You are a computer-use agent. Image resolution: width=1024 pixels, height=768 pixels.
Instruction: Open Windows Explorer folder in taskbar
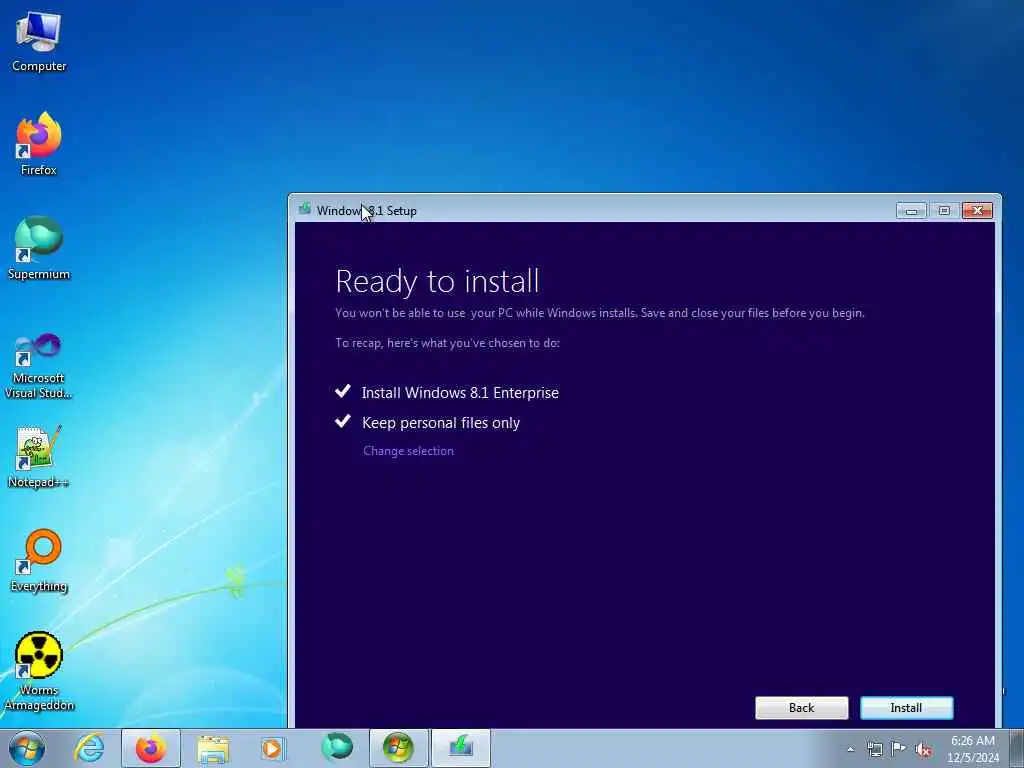pyautogui.click(x=213, y=748)
